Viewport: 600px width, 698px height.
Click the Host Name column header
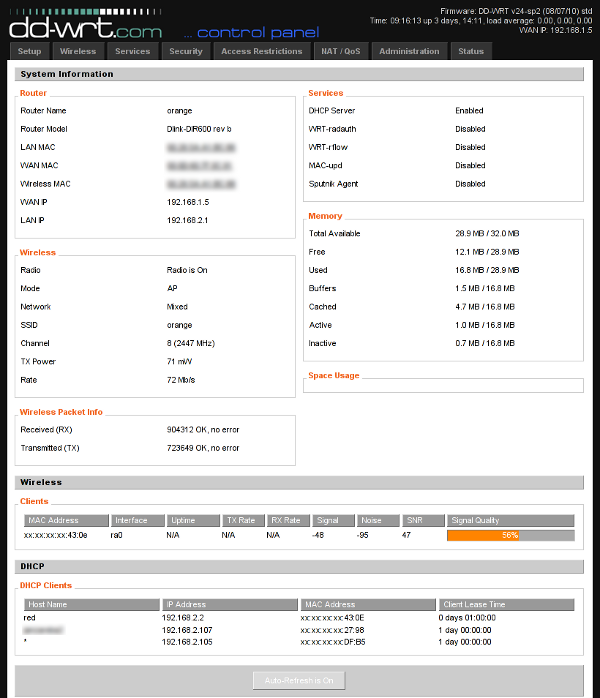click(x=90, y=605)
